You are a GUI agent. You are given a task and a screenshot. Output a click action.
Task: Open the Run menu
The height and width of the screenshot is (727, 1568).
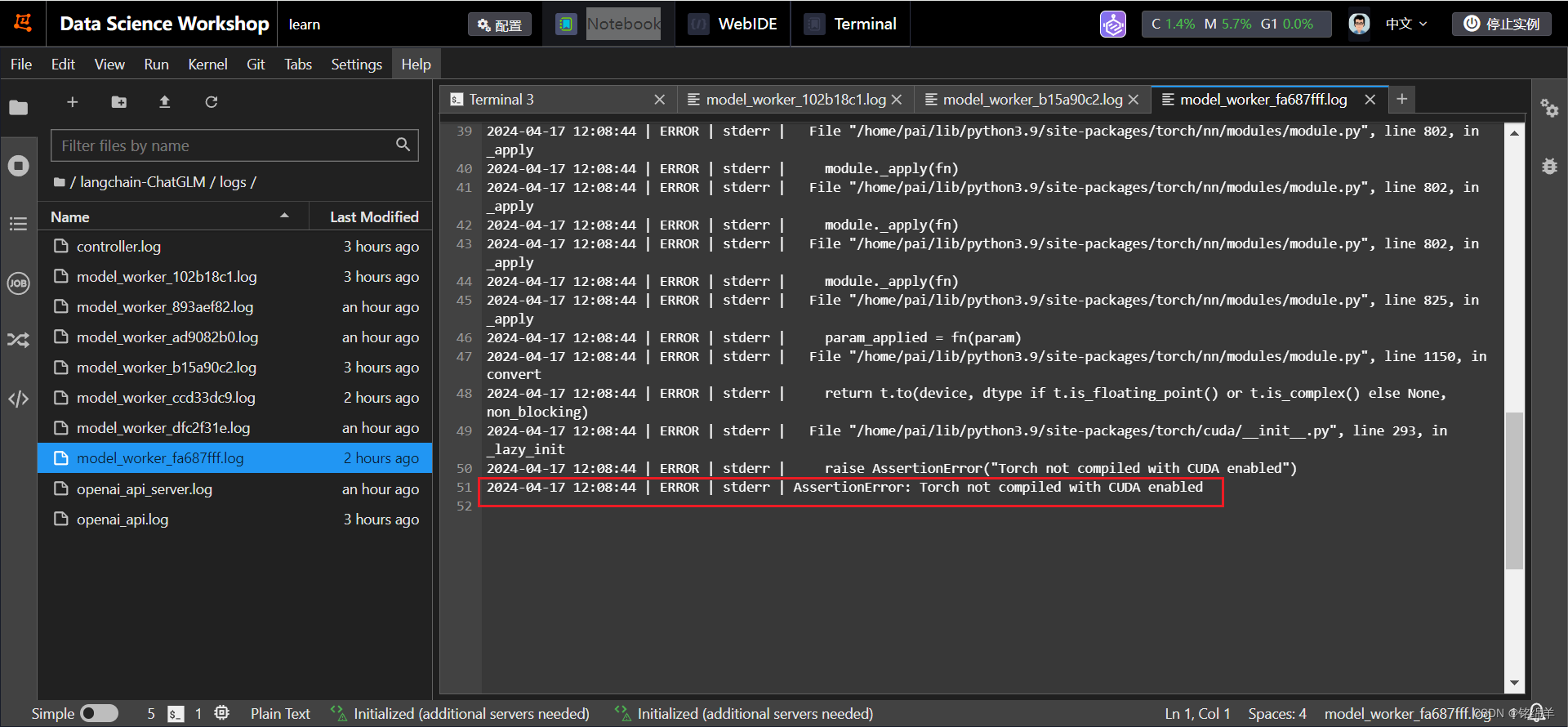click(156, 64)
